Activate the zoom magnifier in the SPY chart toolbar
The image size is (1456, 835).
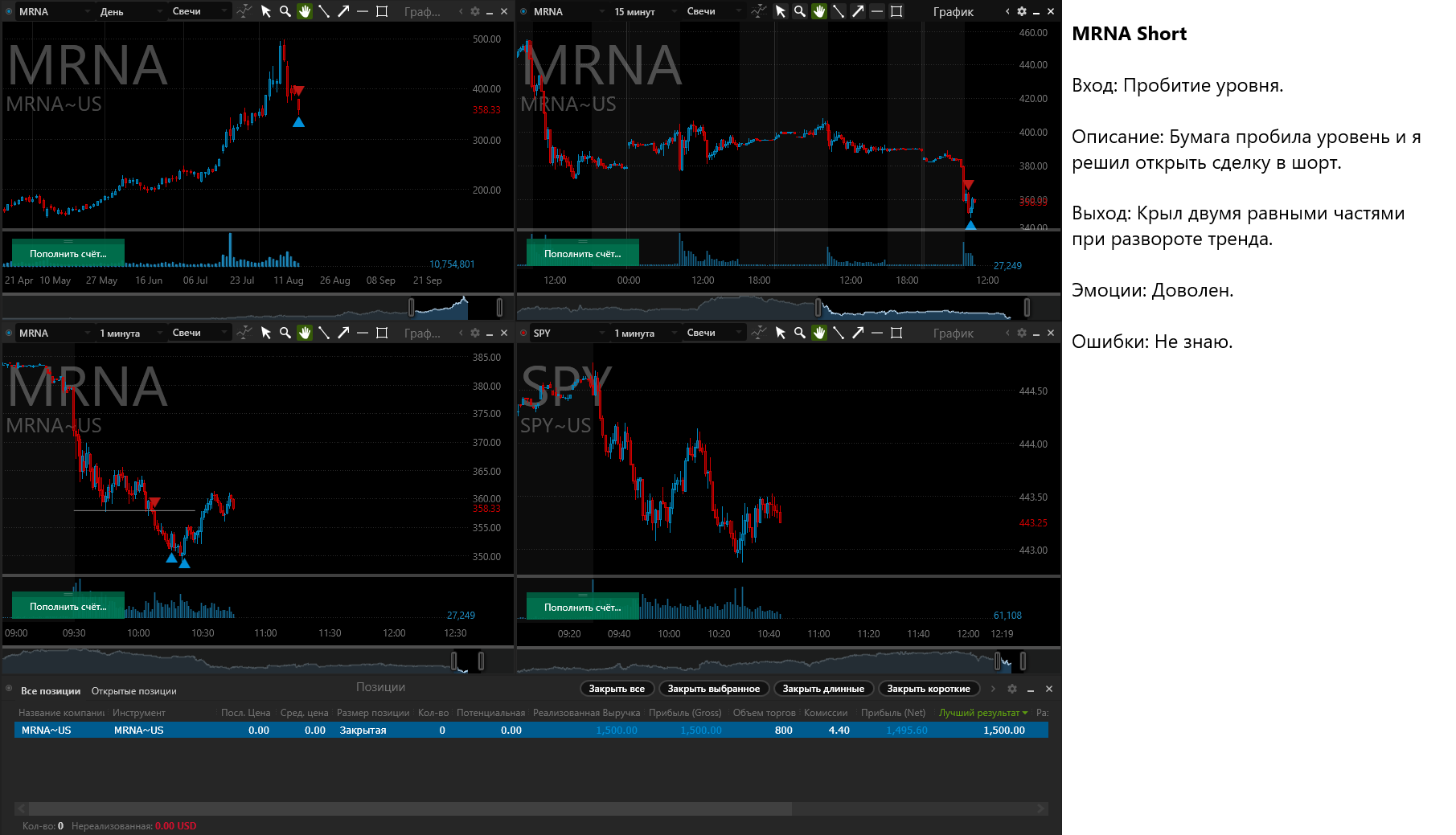point(800,333)
